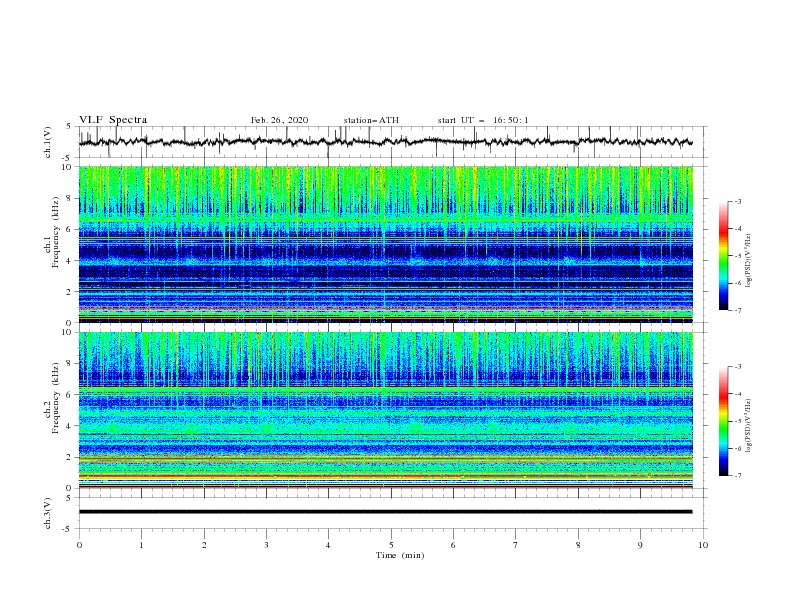Click the "4" kHz tick of ch.1 spectrogram

click(70, 260)
